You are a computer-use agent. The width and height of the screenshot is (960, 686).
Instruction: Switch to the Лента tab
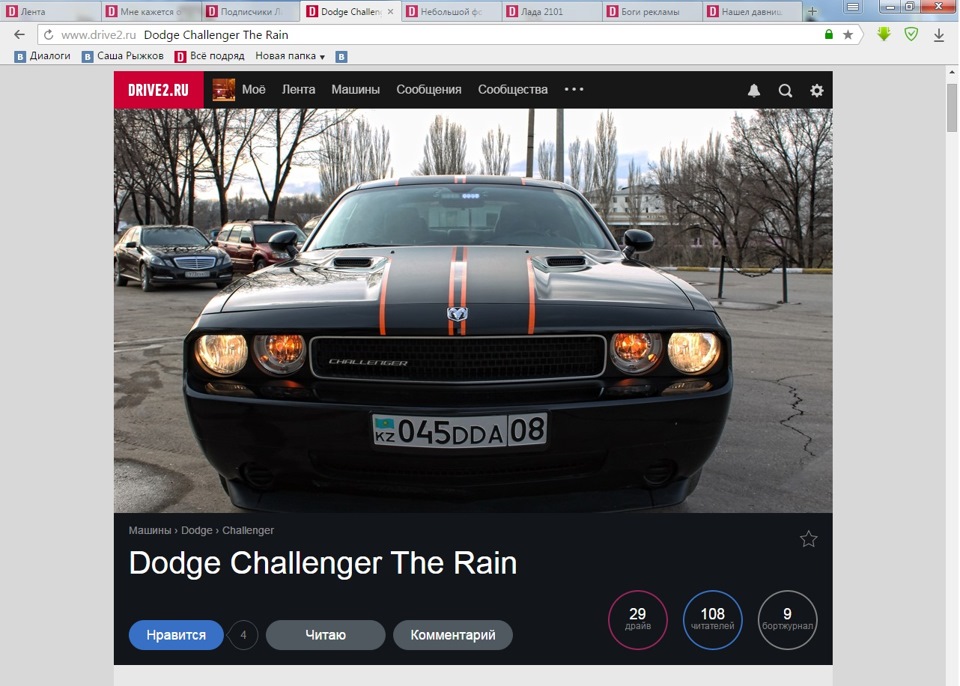pos(50,11)
